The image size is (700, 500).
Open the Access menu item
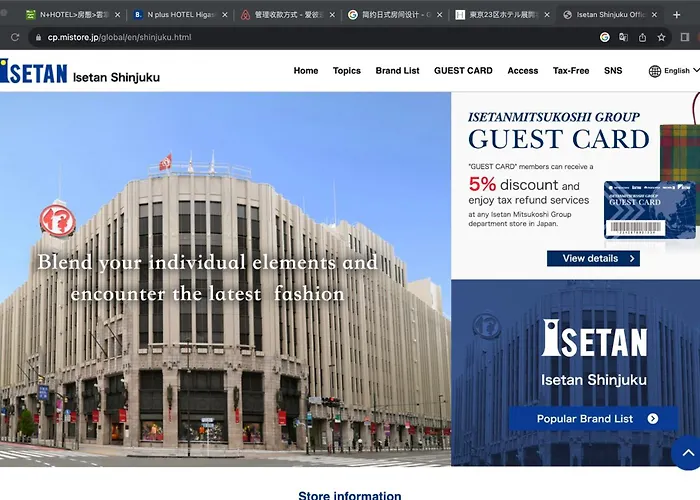point(523,71)
